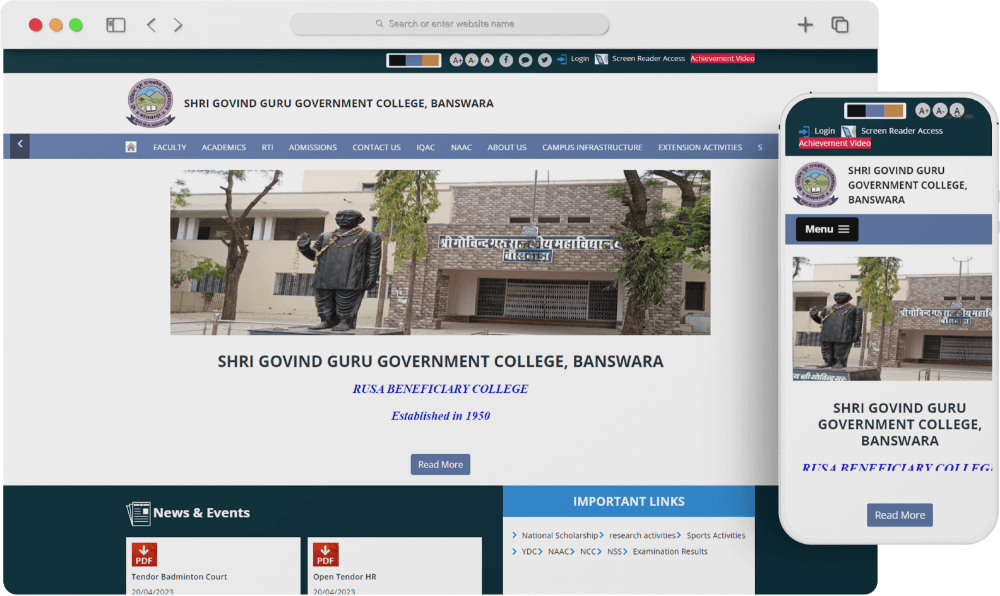Click the Login arrow icon on desktop site
This screenshot has height=596, width=1000.
(x=562, y=59)
